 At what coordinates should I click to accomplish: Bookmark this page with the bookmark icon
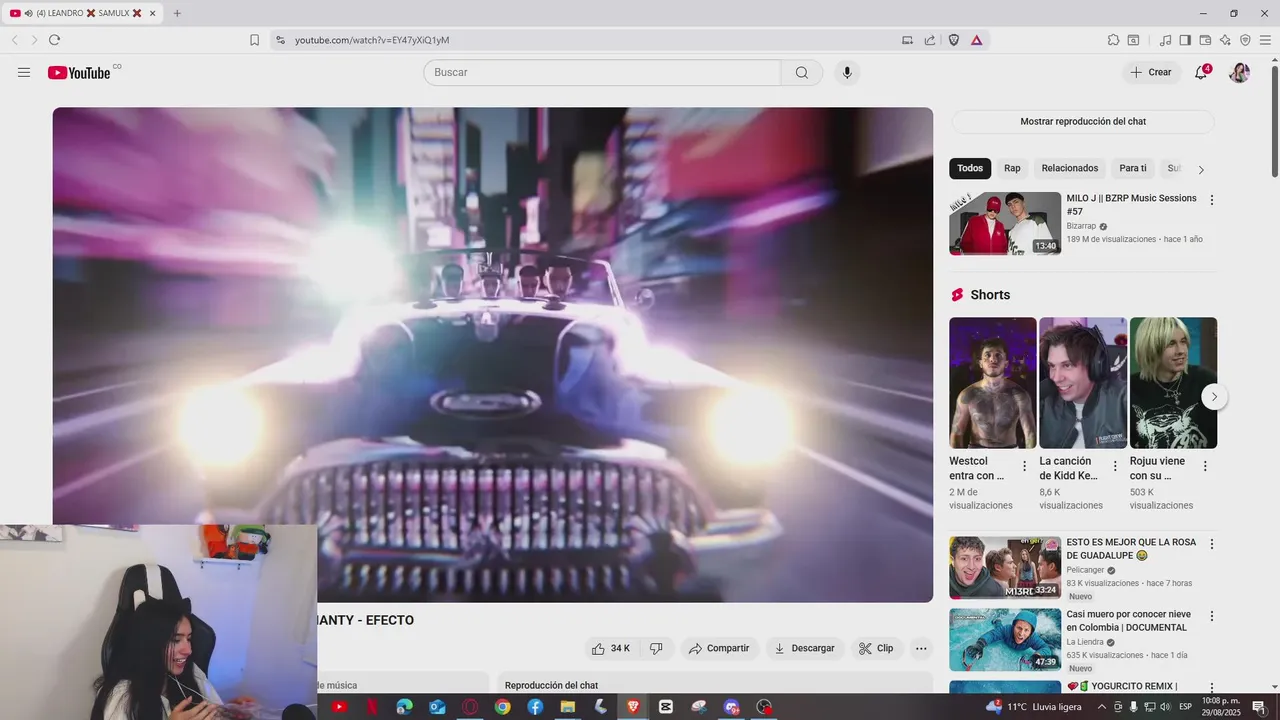coord(254,40)
